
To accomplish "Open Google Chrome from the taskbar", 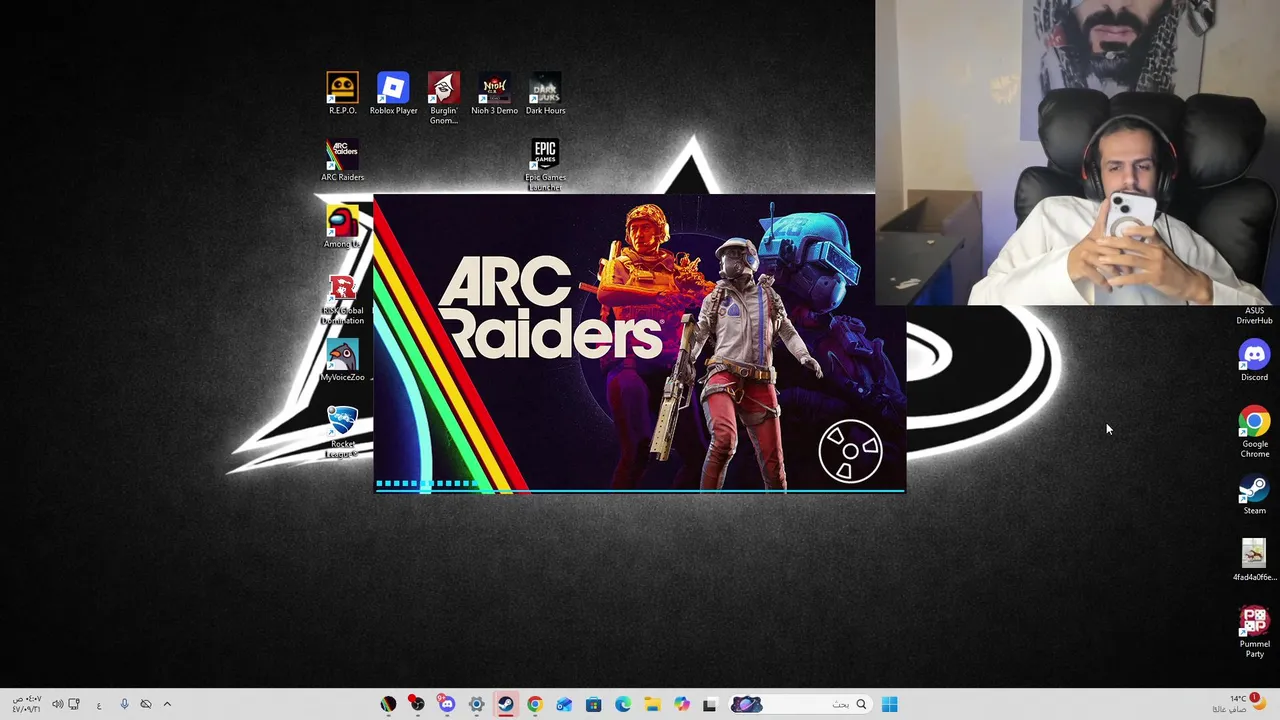I will coord(535,704).
